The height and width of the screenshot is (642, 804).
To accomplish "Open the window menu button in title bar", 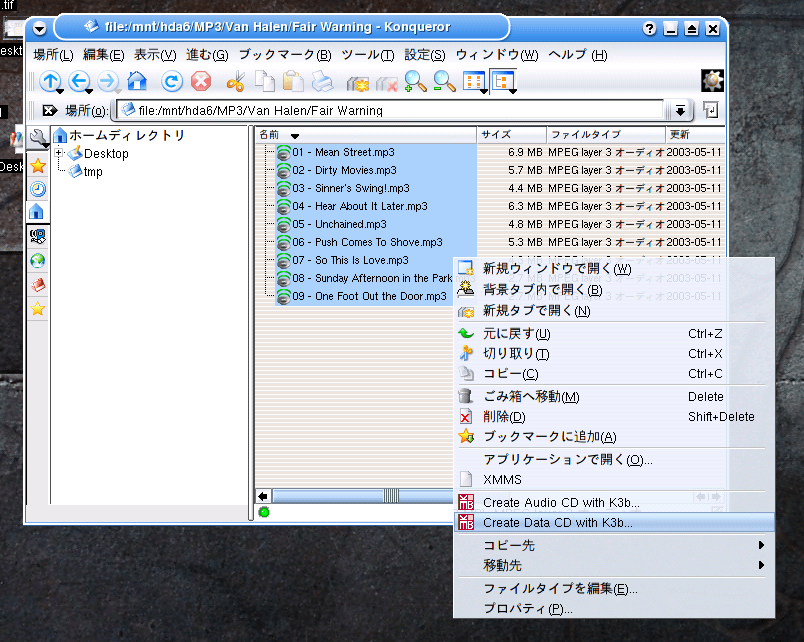I will point(39,28).
